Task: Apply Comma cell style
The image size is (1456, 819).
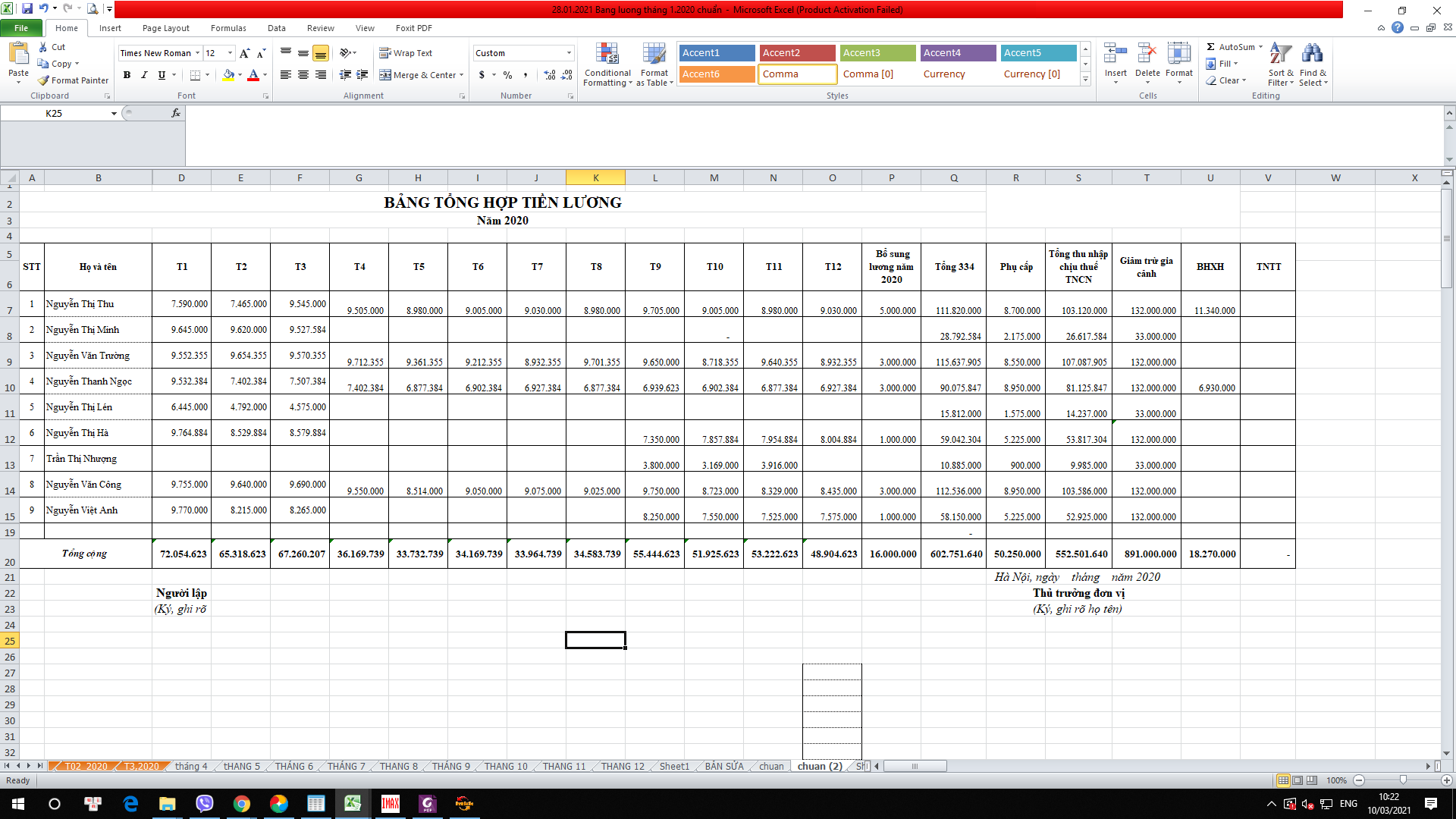Action: [797, 74]
